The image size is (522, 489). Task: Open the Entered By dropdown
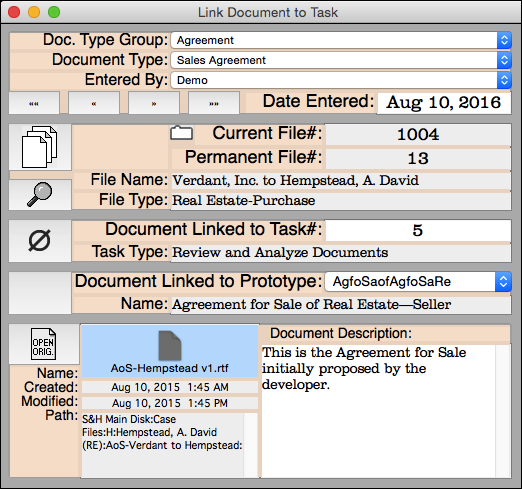[x=341, y=80]
